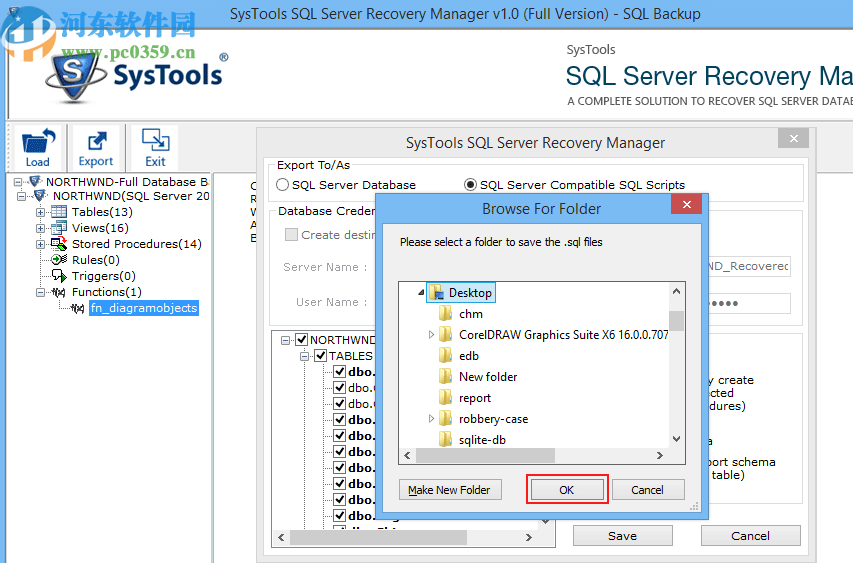Click folder list scroll-up arrow
The width and height of the screenshot is (853, 563).
click(x=676, y=291)
